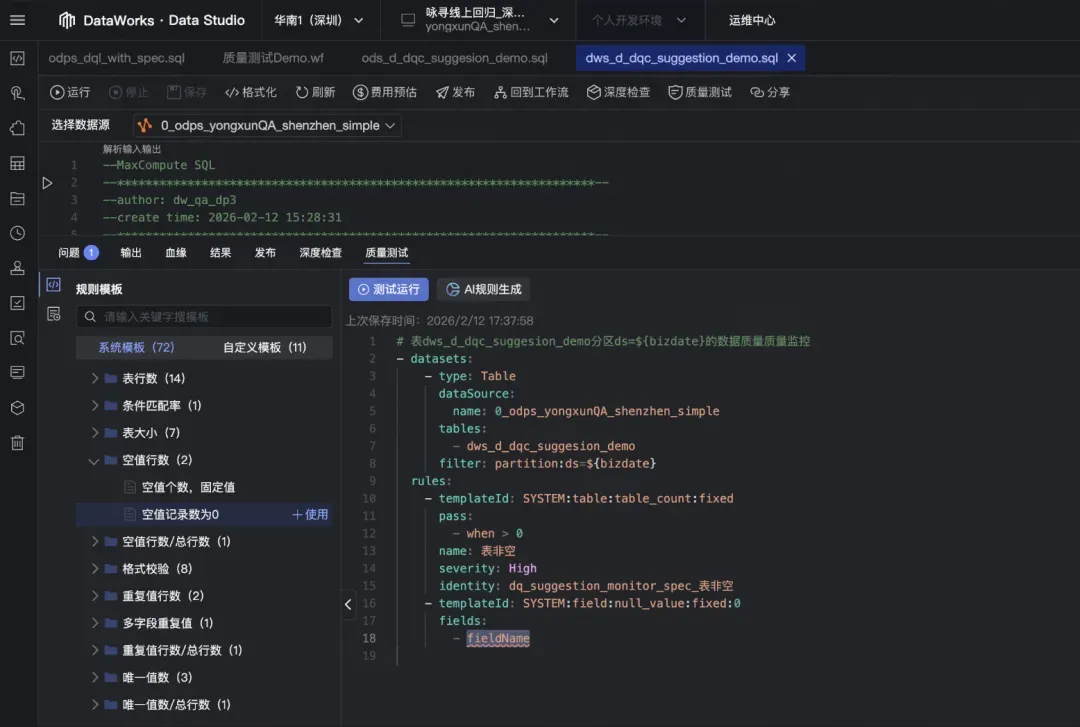Viewport: 1080px width, 727px height.
Task: Select the 自定义模板 (11) tab
Action: pos(264,347)
